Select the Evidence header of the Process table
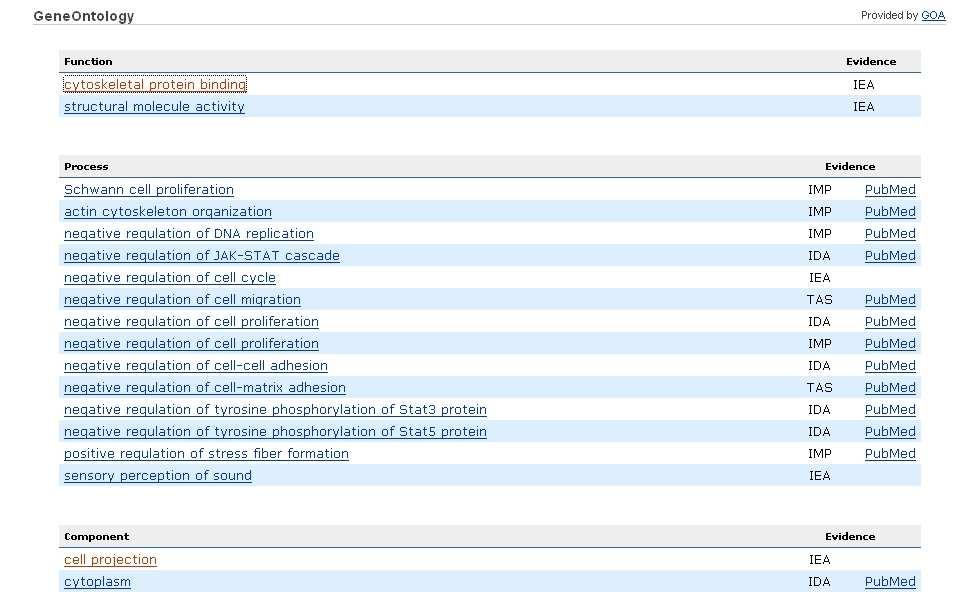This screenshot has width=963, height=598. [850, 166]
